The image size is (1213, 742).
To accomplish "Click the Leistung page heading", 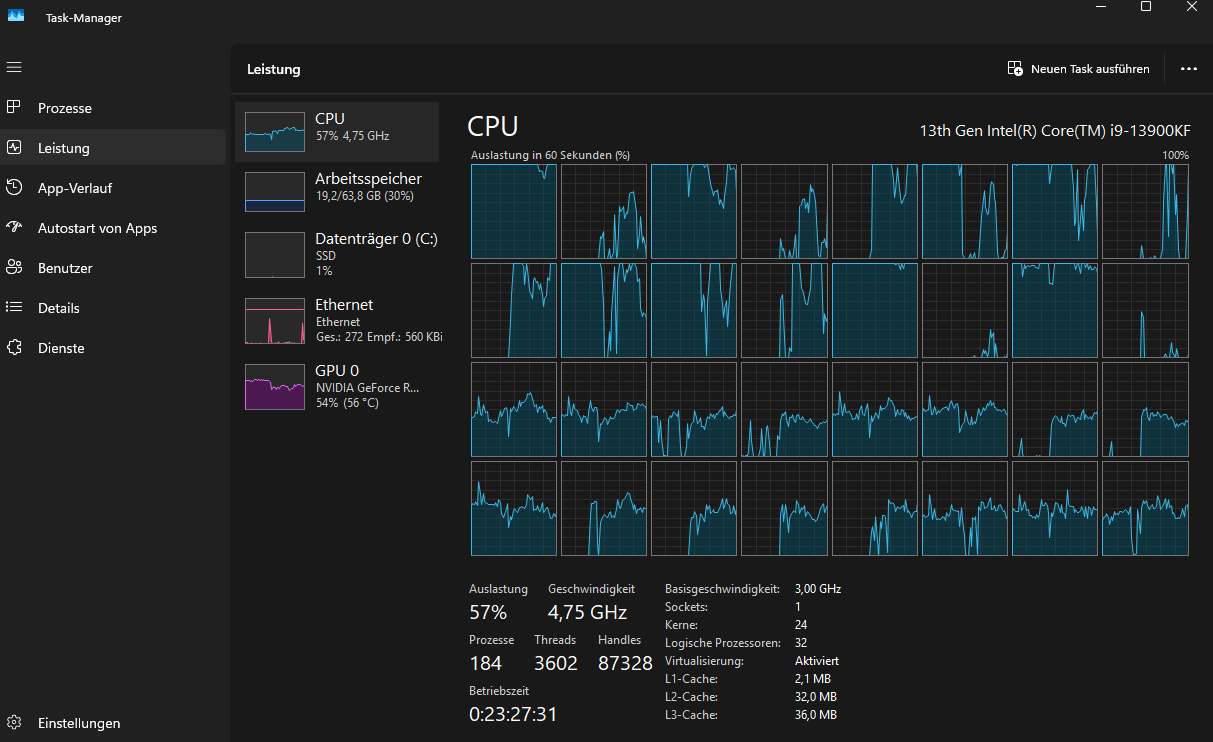I will tap(274, 69).
